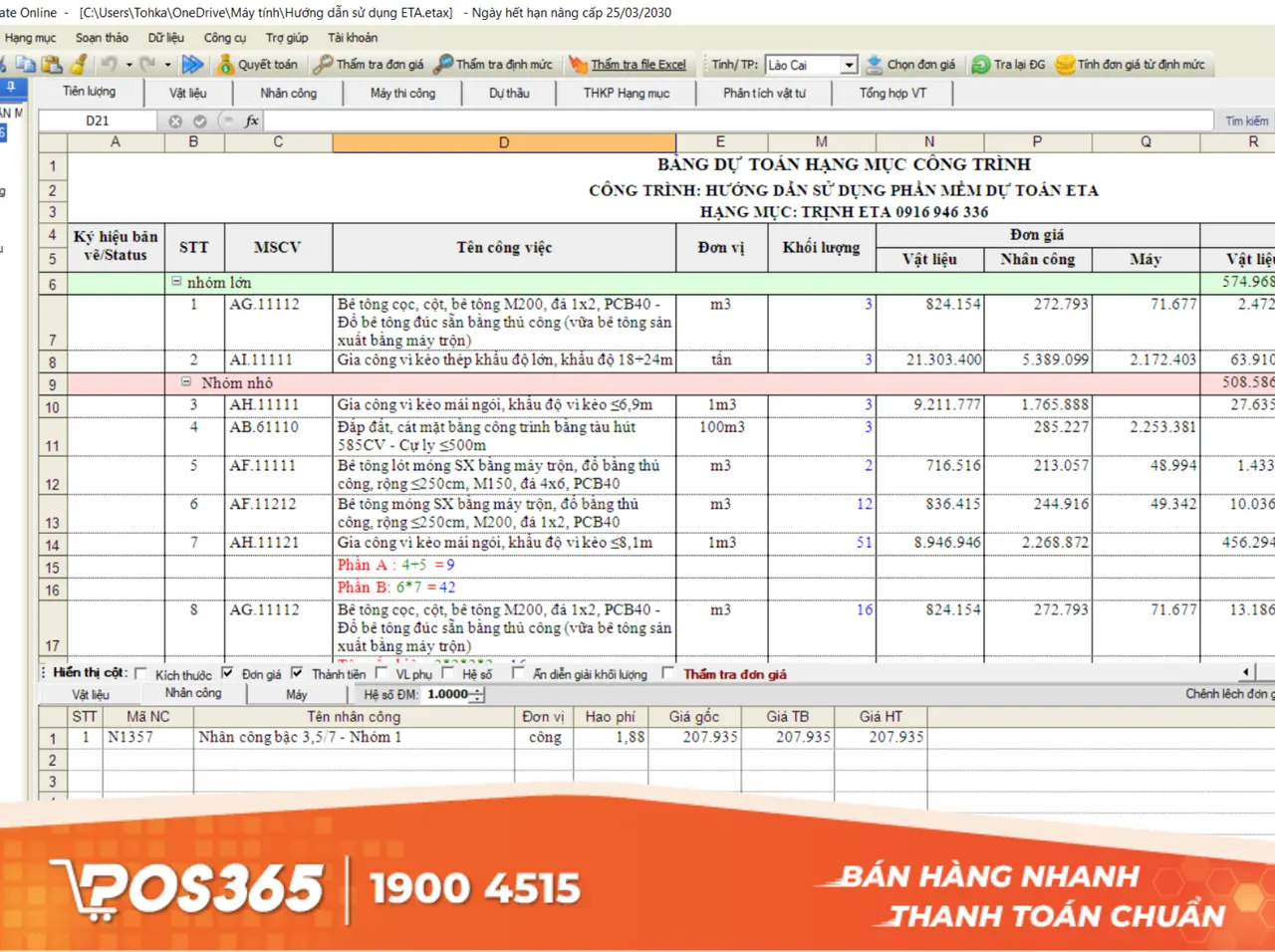
Task: Click the Tìm kiếm search button
Action: click(1247, 120)
